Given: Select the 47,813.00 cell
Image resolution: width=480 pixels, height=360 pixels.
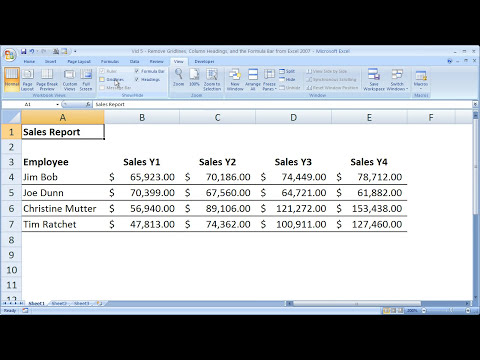Looking at the screenshot, I should tap(142, 224).
